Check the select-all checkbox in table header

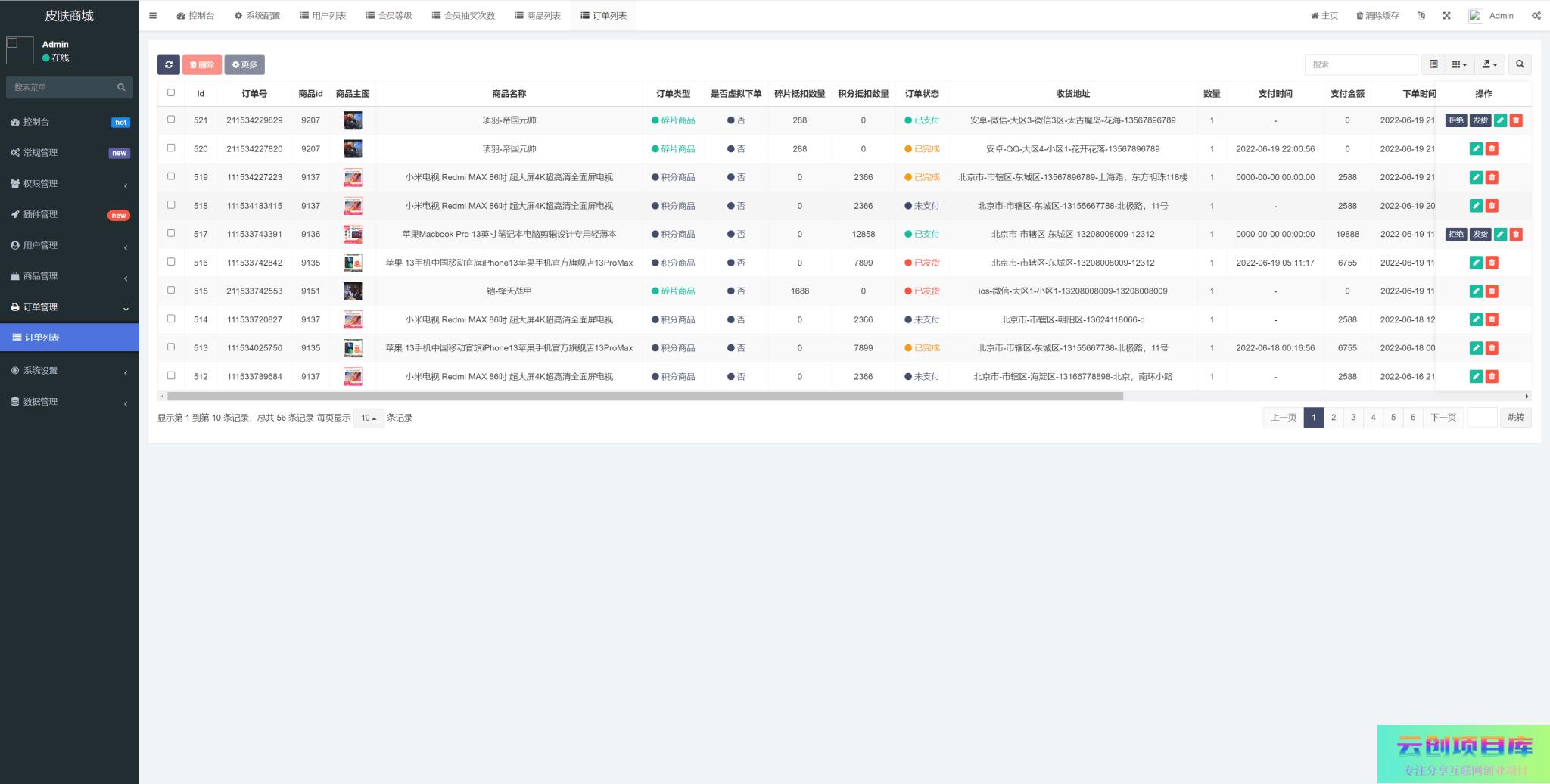(x=171, y=93)
